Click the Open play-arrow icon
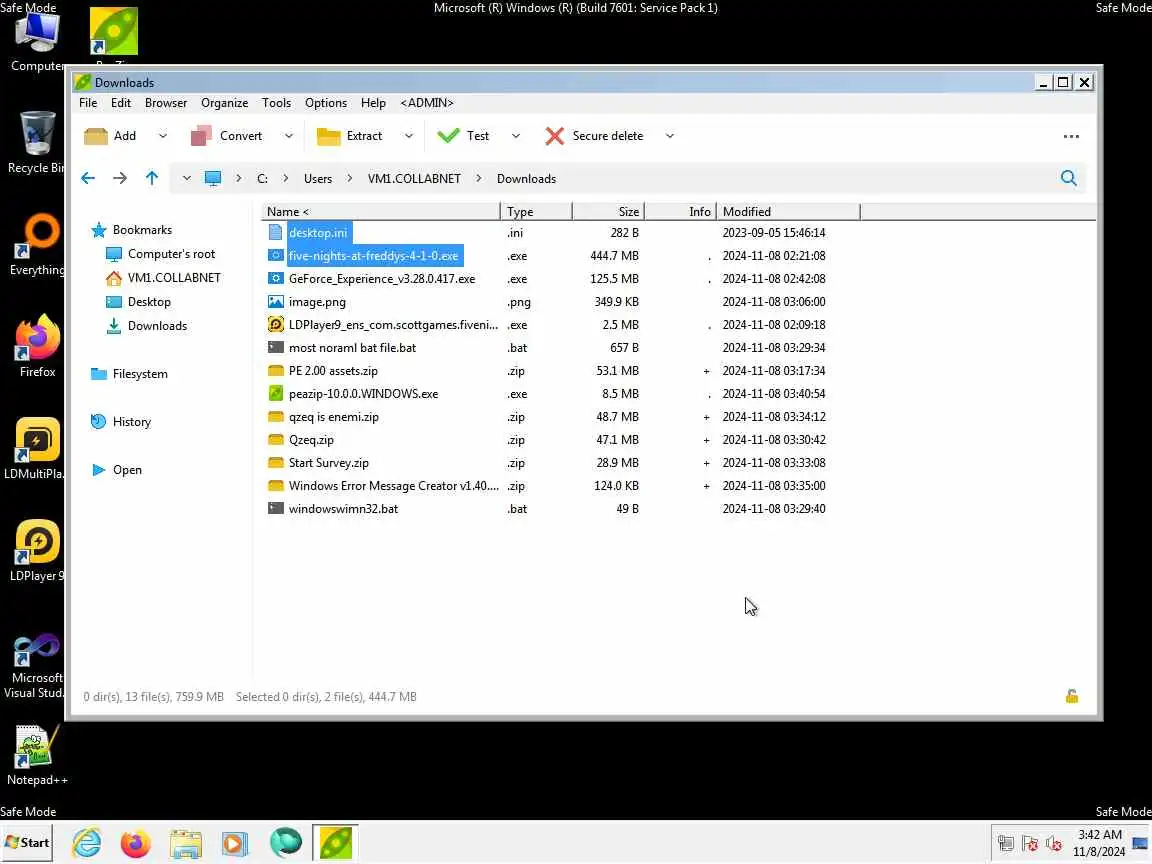 coord(98,470)
